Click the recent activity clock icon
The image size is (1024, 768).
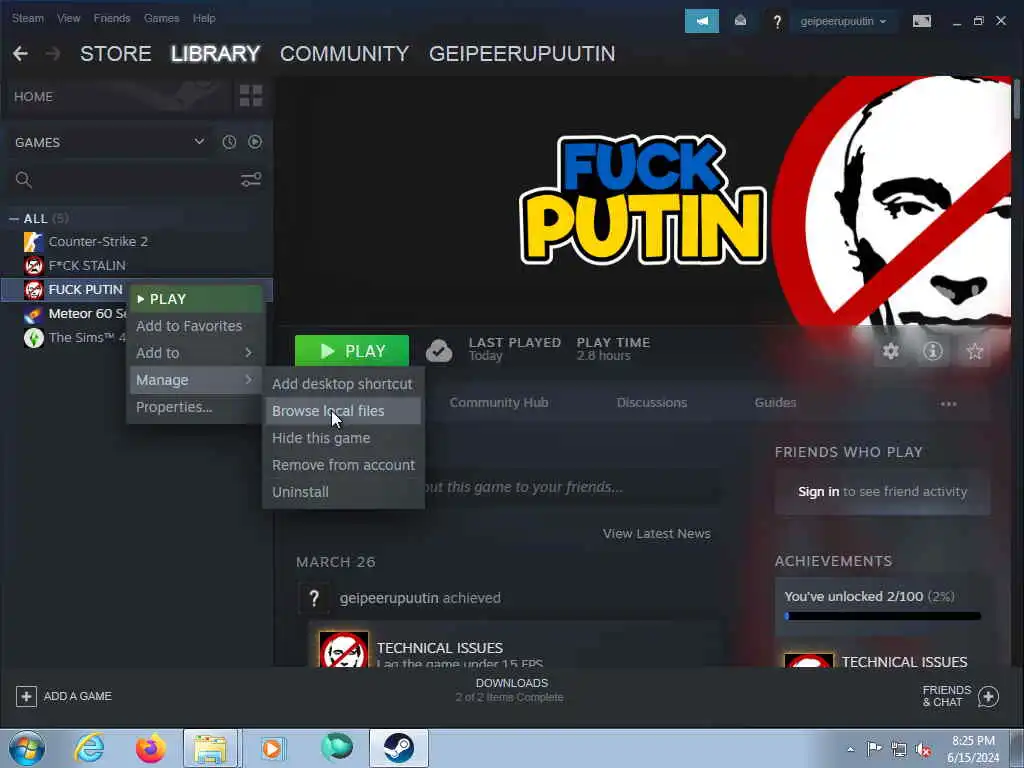pos(229,142)
